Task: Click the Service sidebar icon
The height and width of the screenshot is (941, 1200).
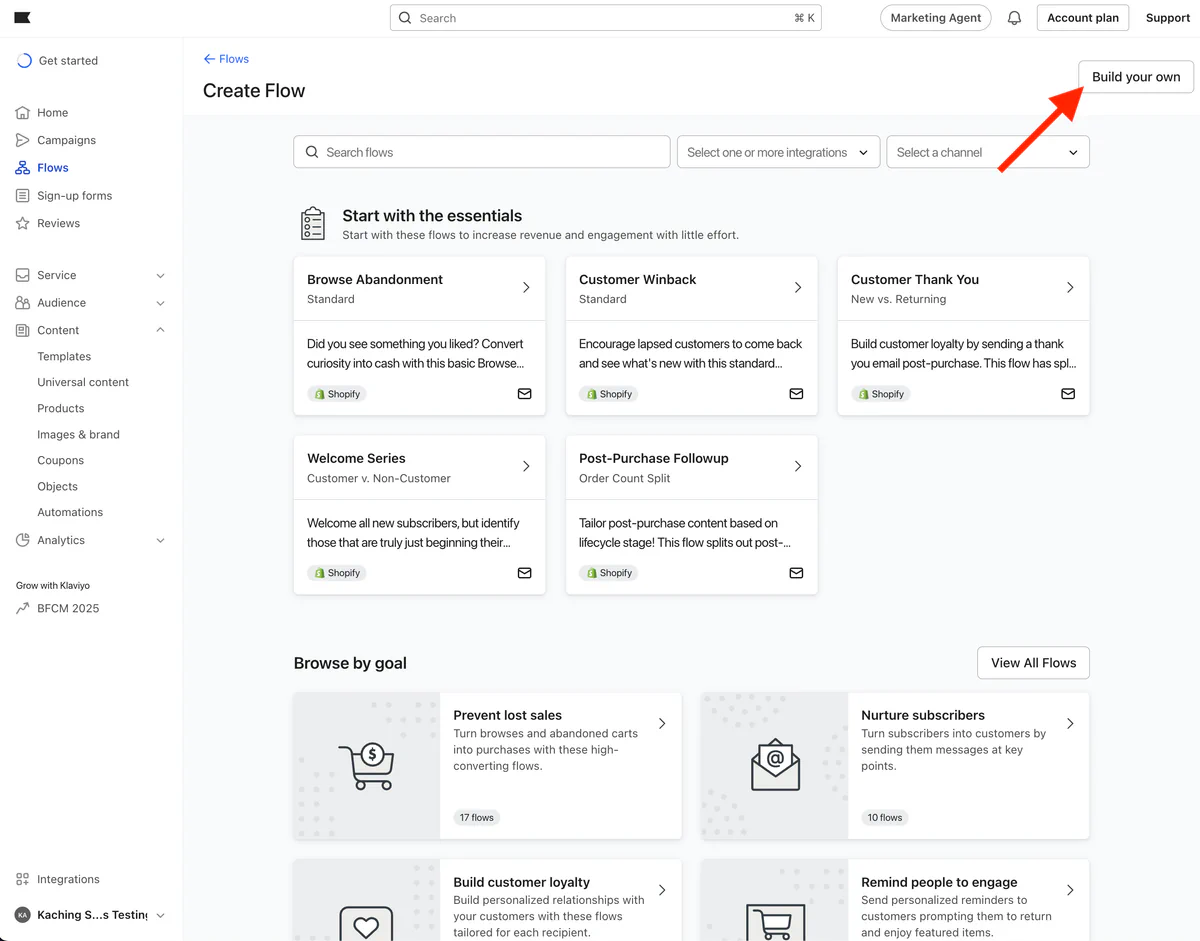Action: (23, 275)
